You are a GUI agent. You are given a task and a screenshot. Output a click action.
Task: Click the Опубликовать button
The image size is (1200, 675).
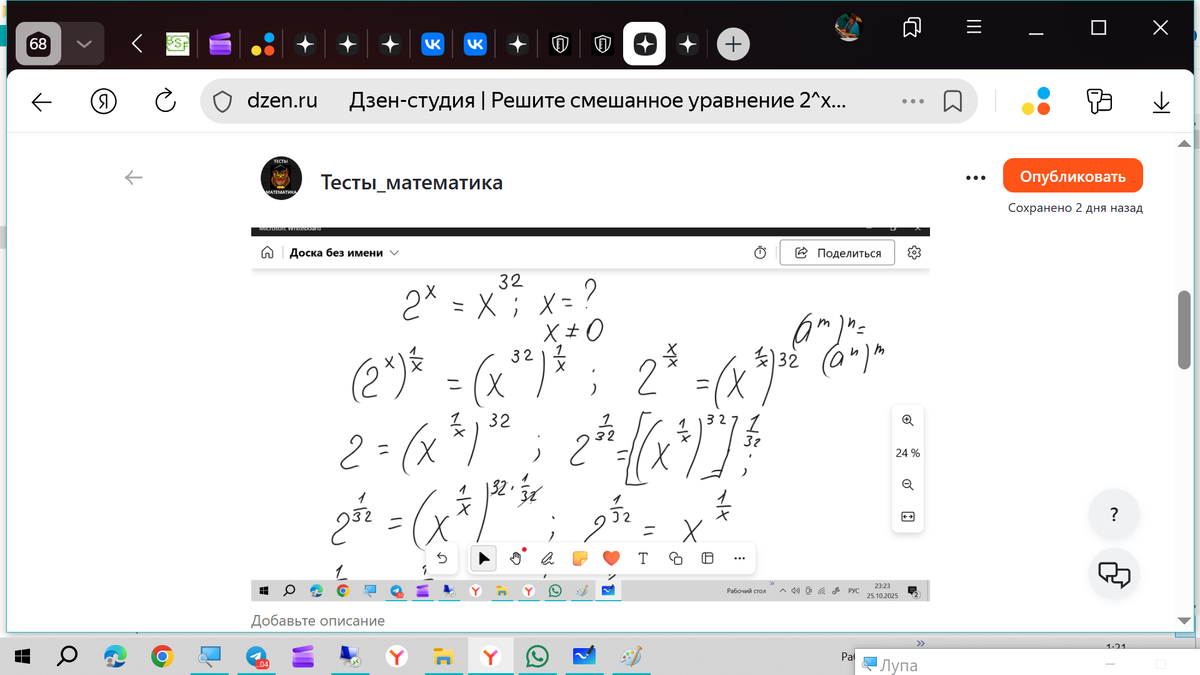point(1073,174)
